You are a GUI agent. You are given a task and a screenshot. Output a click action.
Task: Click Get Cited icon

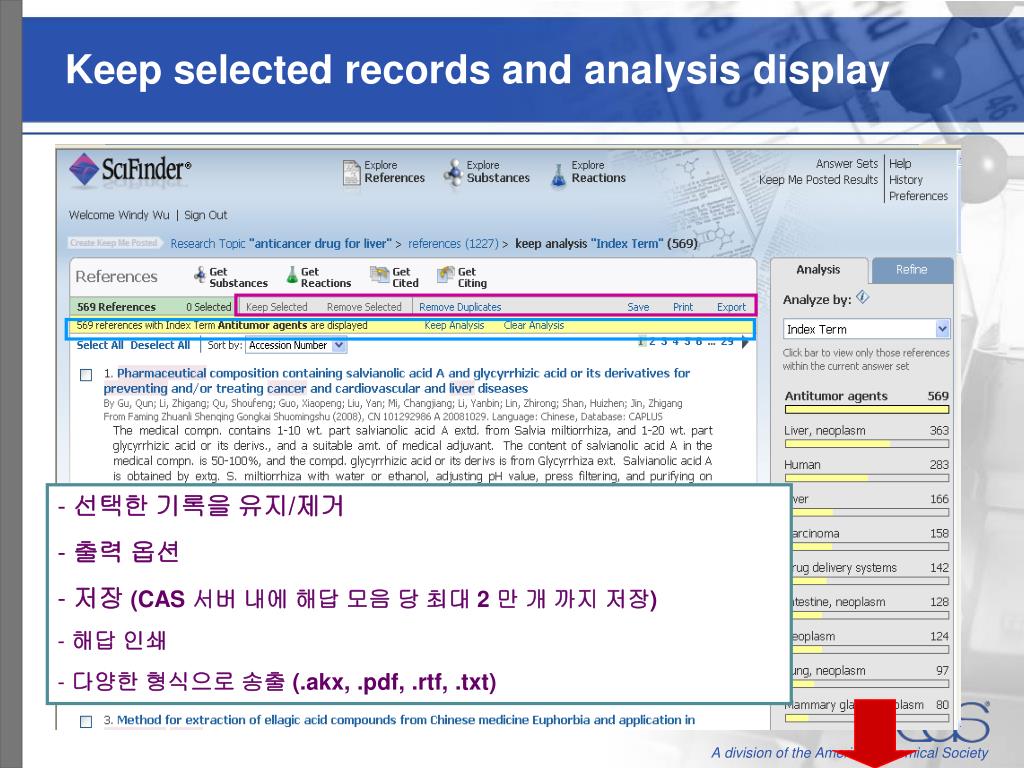(379, 275)
